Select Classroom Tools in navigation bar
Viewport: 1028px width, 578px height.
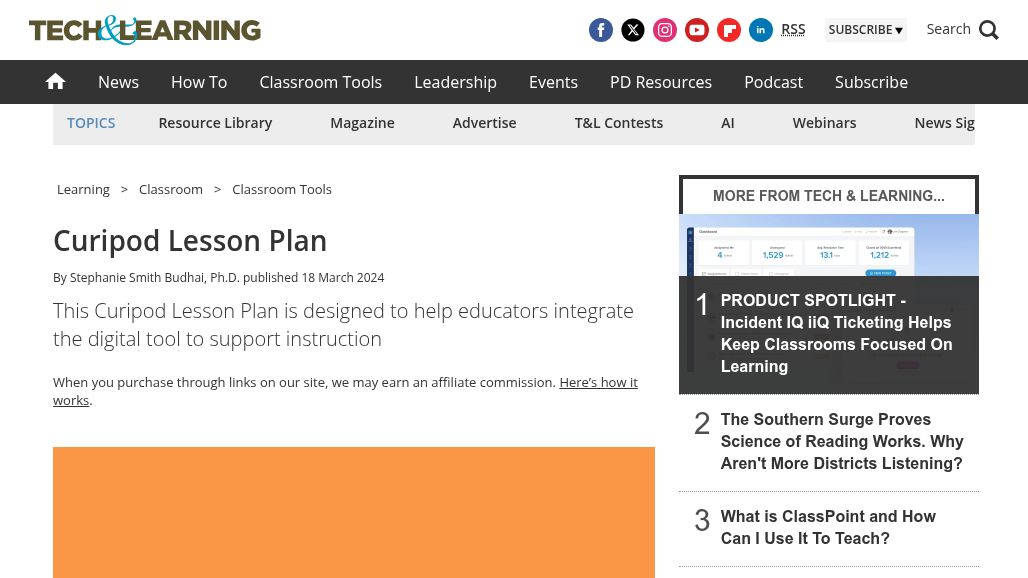click(321, 82)
